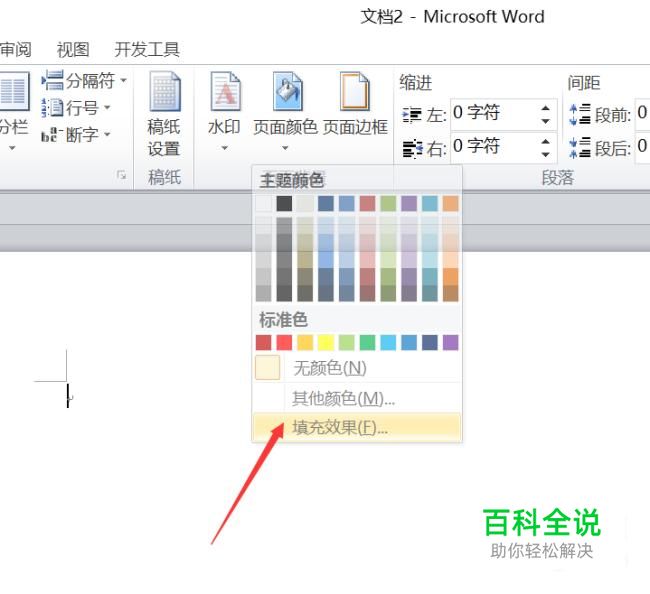The width and height of the screenshot is (650, 594).
Task: Decrease left indent with down stepper
Action: pyautogui.click(x=546, y=121)
